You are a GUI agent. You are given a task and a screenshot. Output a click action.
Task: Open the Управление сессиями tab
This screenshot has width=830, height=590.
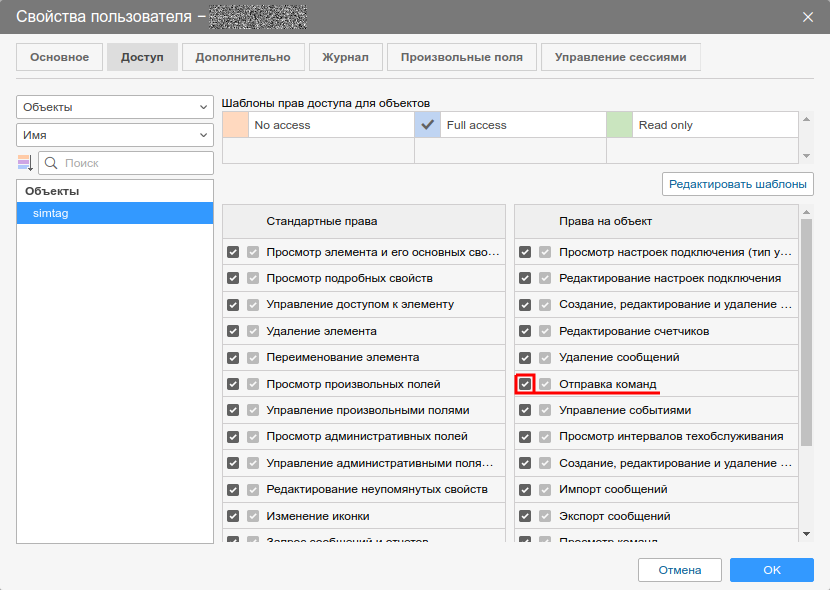point(620,57)
